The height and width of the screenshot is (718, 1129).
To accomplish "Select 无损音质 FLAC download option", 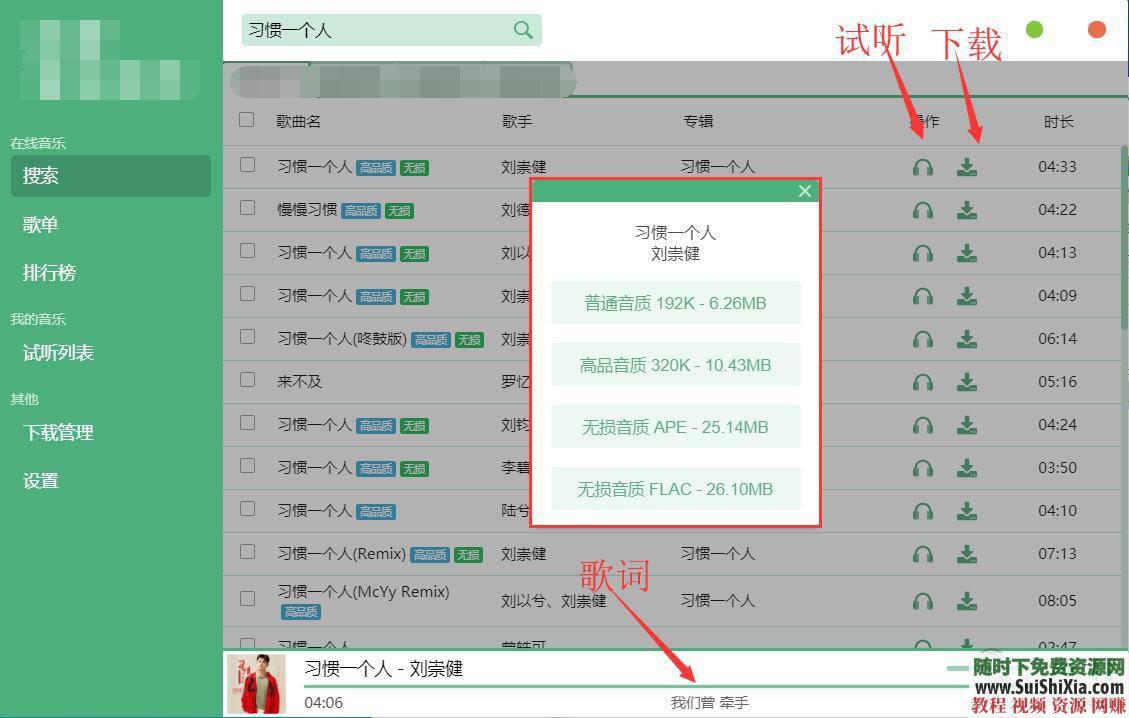I will tap(675, 488).
